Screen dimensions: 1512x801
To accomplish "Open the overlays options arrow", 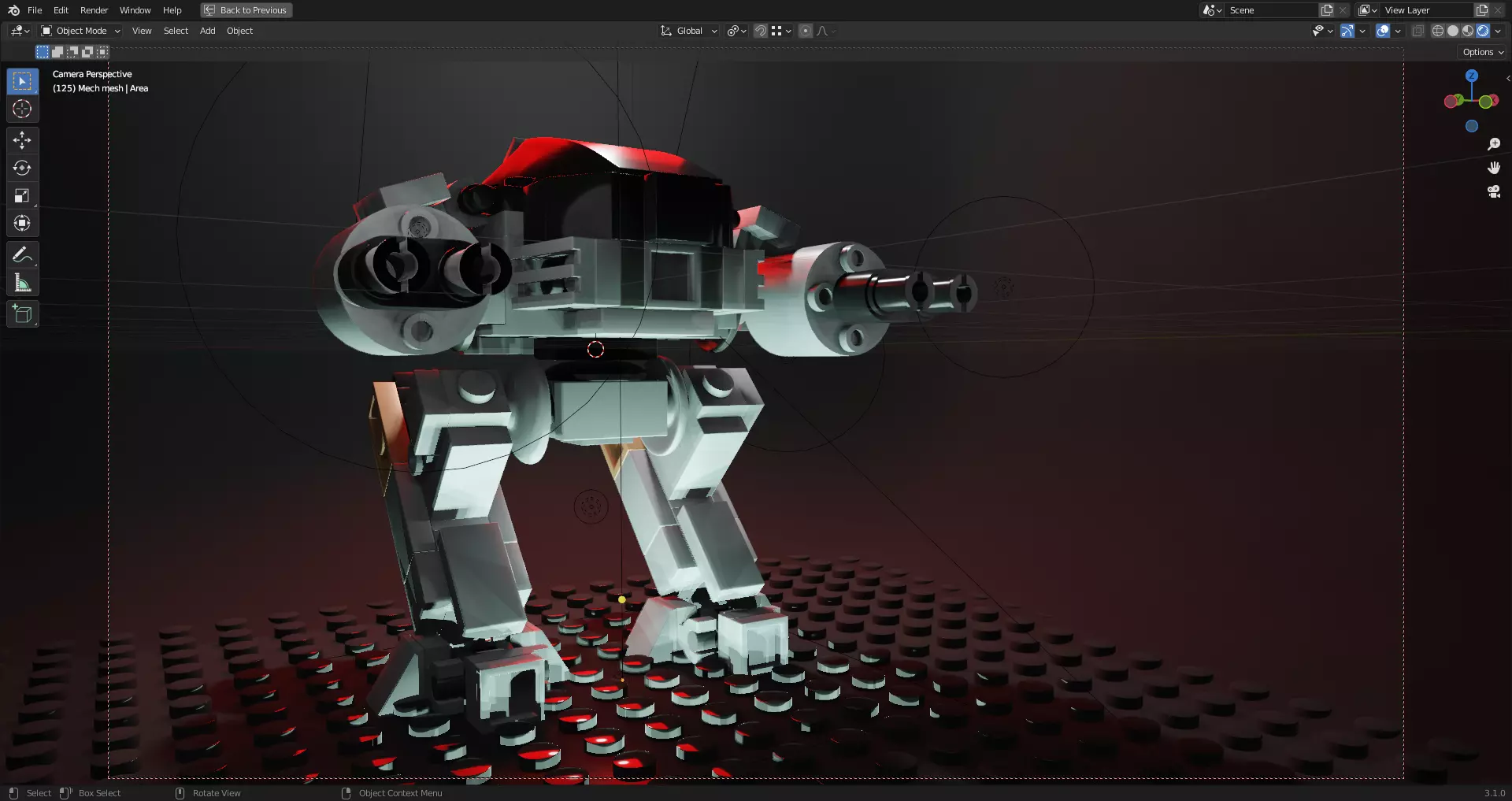I will click(x=1398, y=31).
